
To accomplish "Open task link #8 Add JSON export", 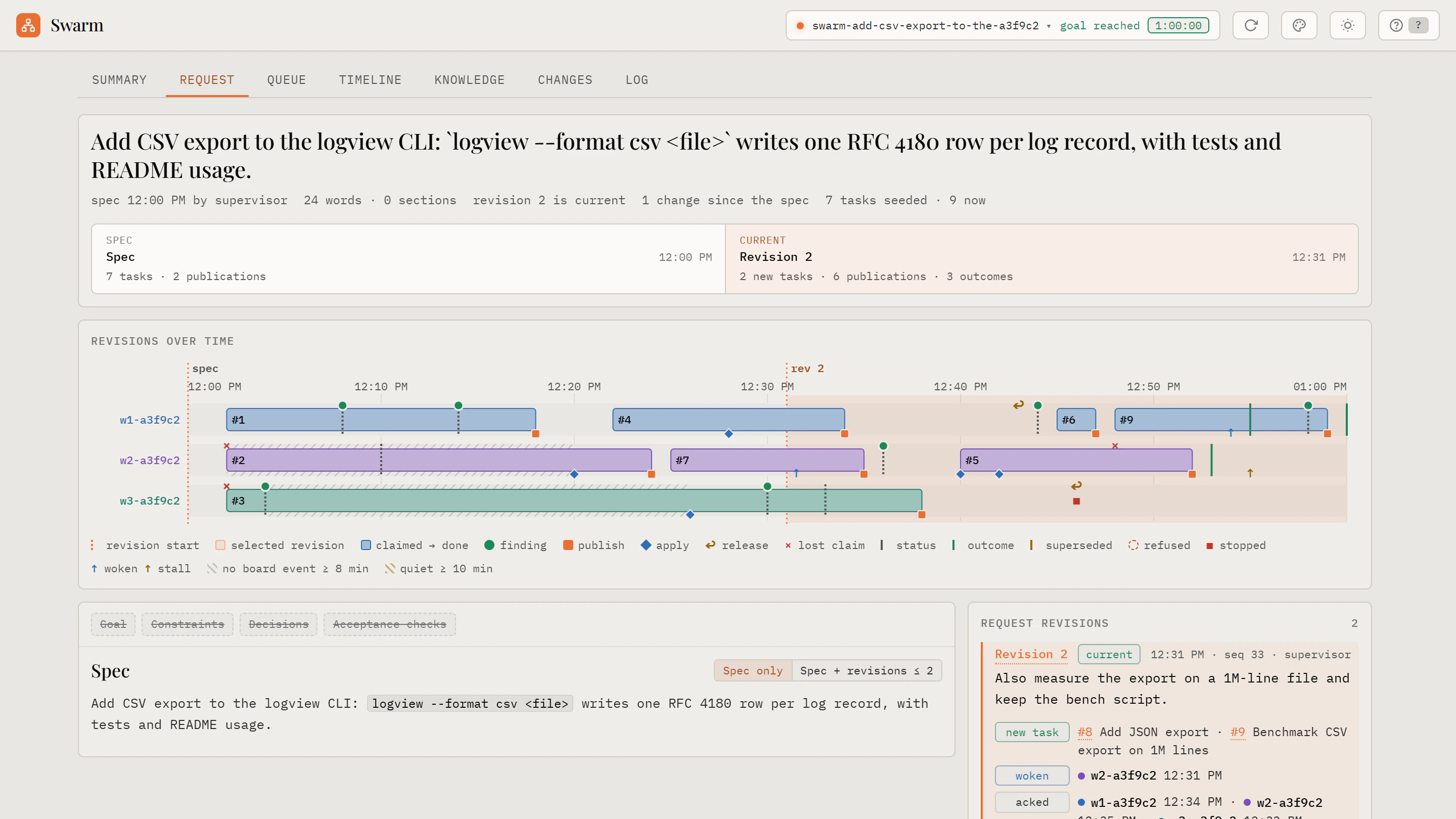I will tap(1084, 732).
